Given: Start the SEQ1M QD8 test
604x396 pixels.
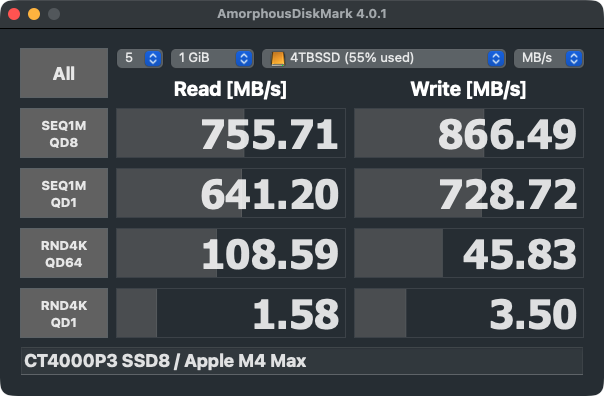Looking at the screenshot, I should pos(64,133).
